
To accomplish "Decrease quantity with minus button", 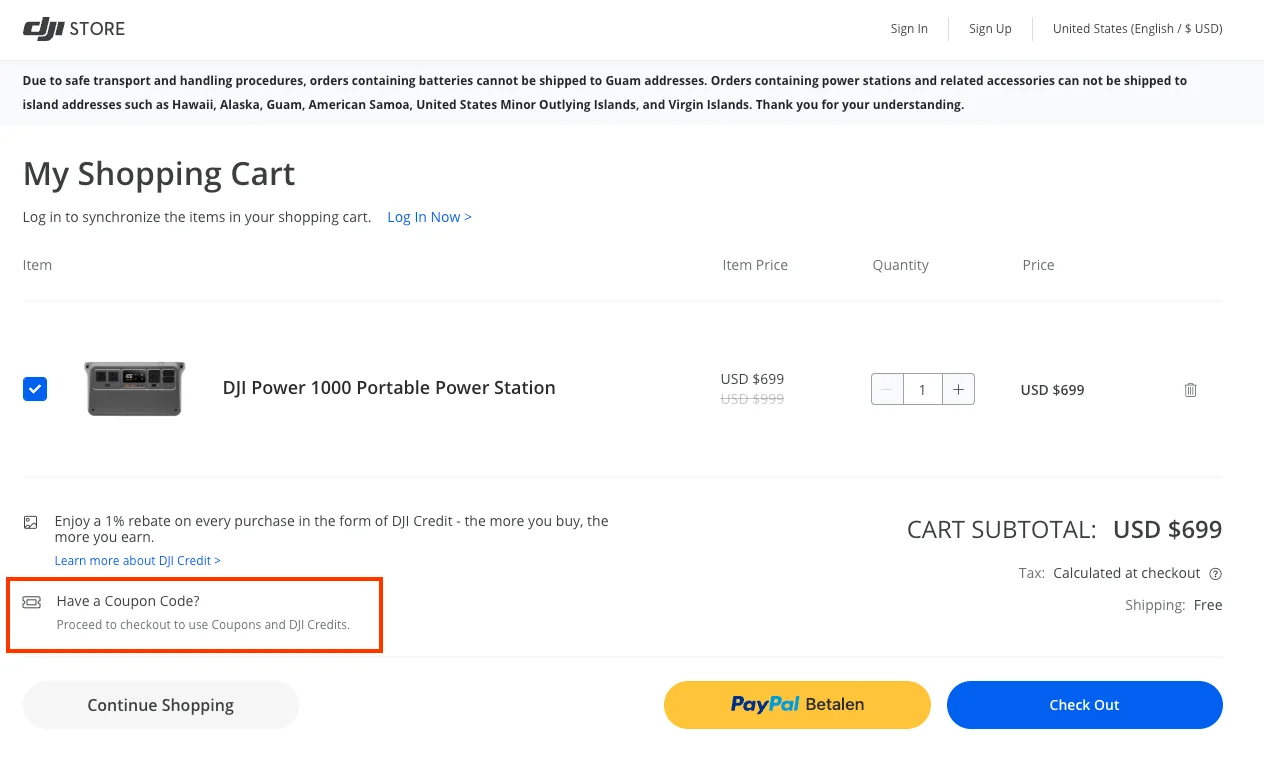I will (887, 390).
